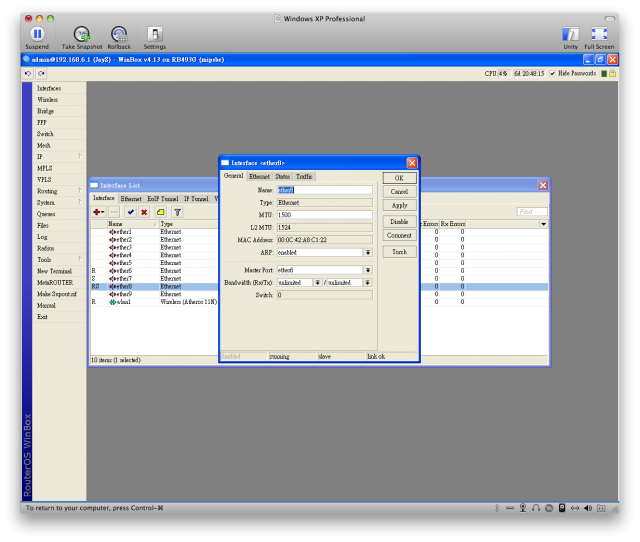Open the Bandwidth Rx dropdown arrow

coord(317,282)
